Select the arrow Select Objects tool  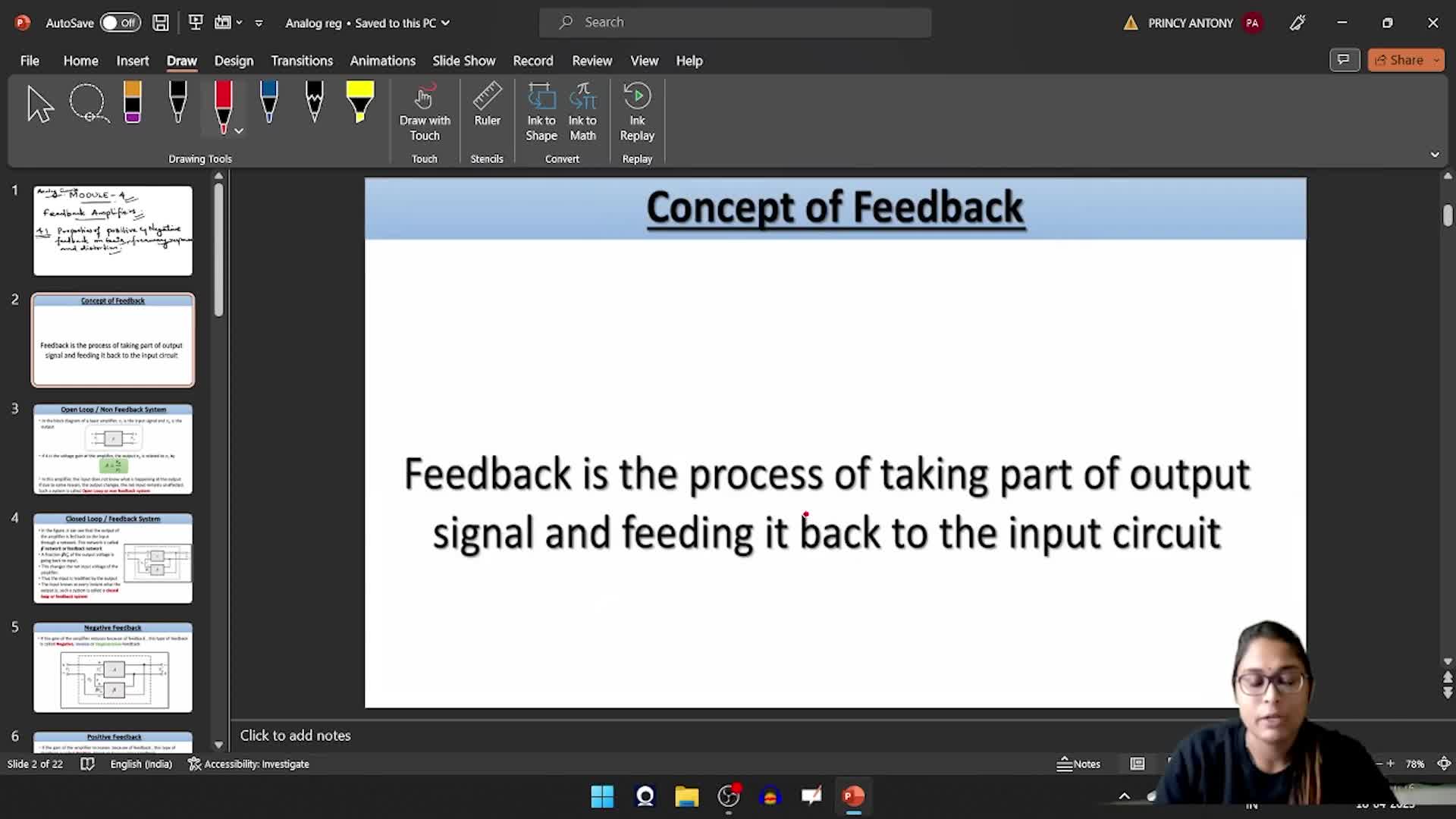39,103
